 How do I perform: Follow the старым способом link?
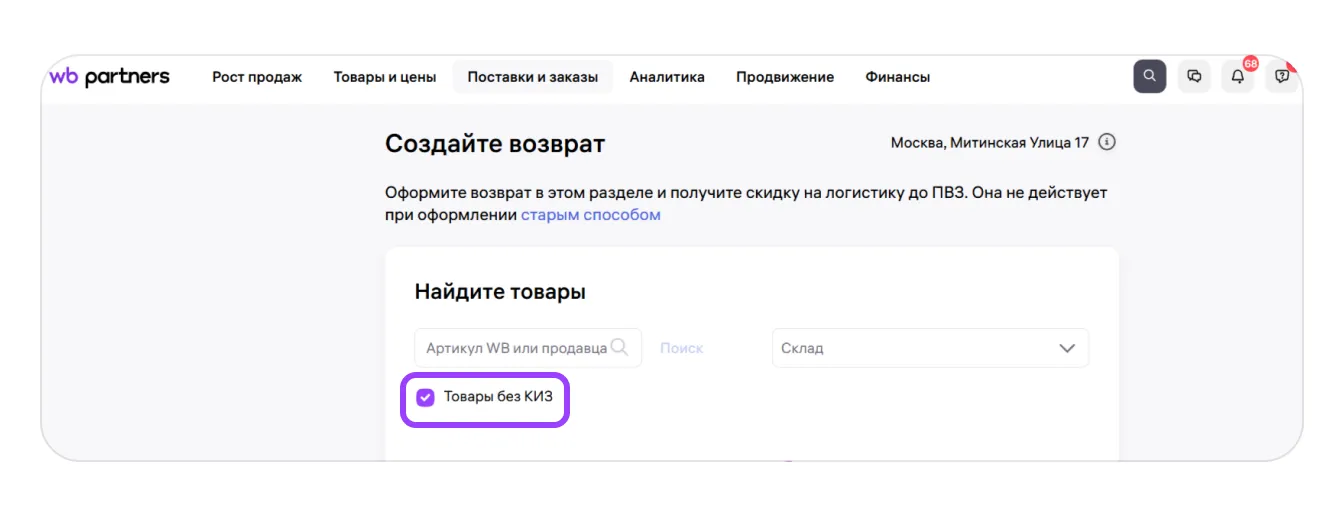pyautogui.click(x=590, y=214)
